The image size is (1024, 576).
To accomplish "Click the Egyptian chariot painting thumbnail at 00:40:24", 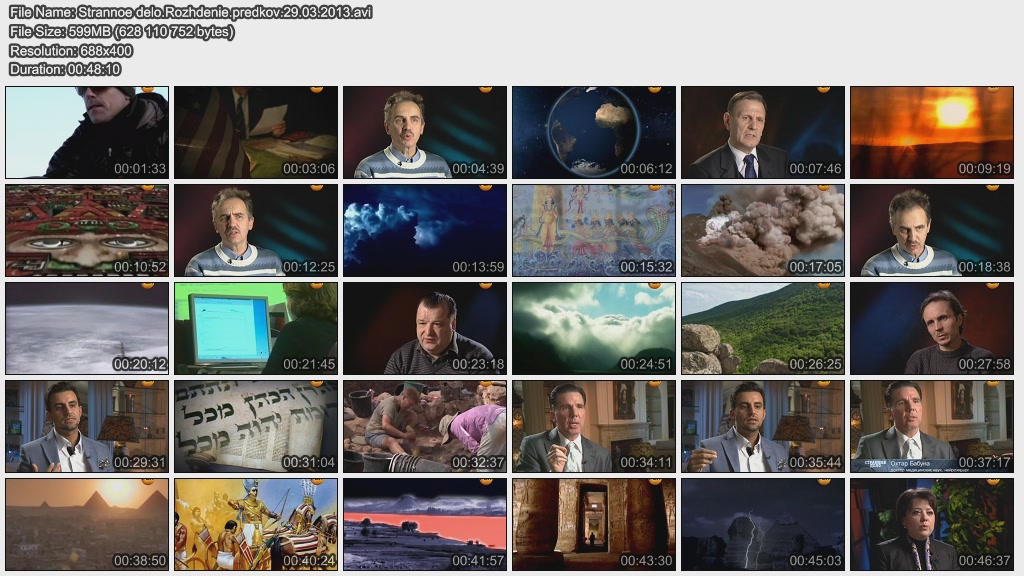I will [256, 524].
